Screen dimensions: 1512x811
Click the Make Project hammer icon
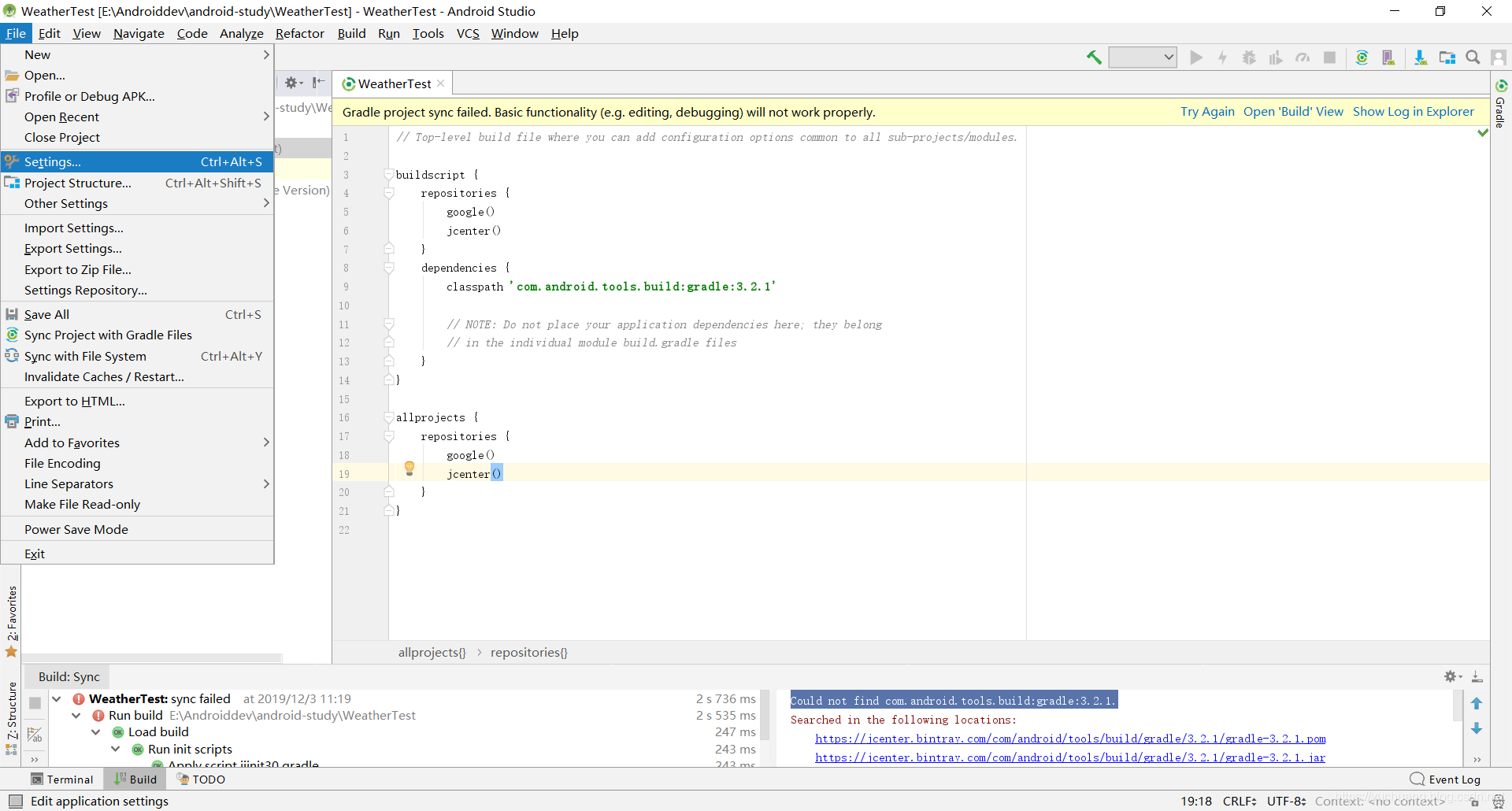pyautogui.click(x=1094, y=57)
